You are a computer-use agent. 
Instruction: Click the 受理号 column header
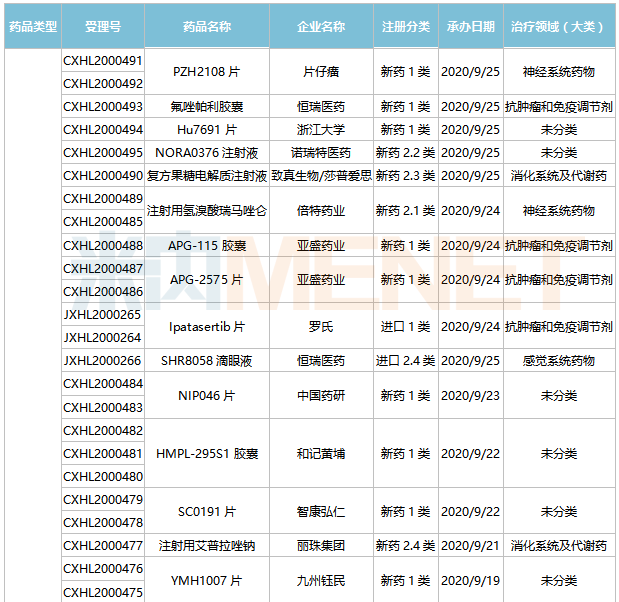coord(103,26)
